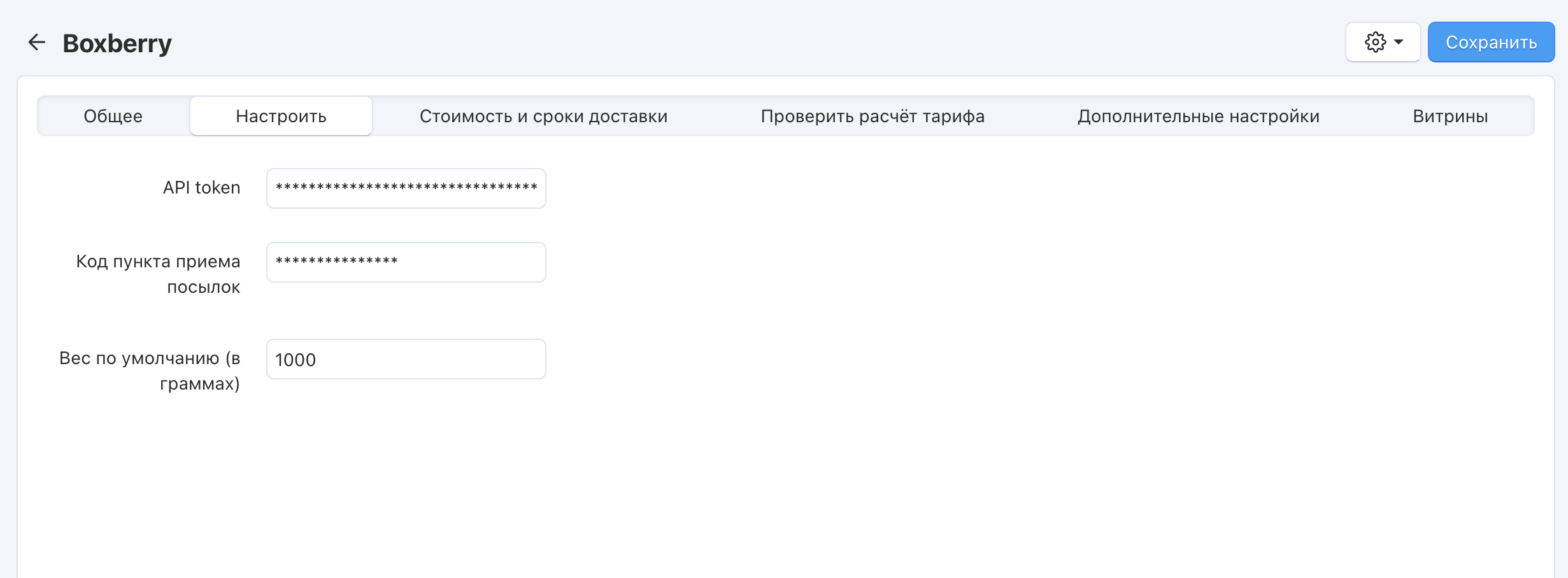The image size is (1568, 578).
Task: Click the Код пункта приема посылок label
Action: pyautogui.click(x=158, y=274)
